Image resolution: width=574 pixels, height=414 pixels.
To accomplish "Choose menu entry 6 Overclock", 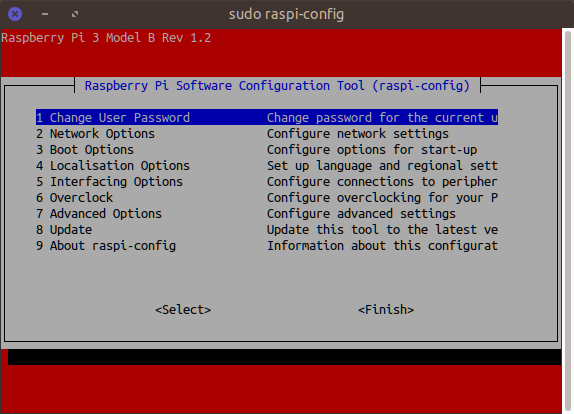I will click(x=267, y=198).
